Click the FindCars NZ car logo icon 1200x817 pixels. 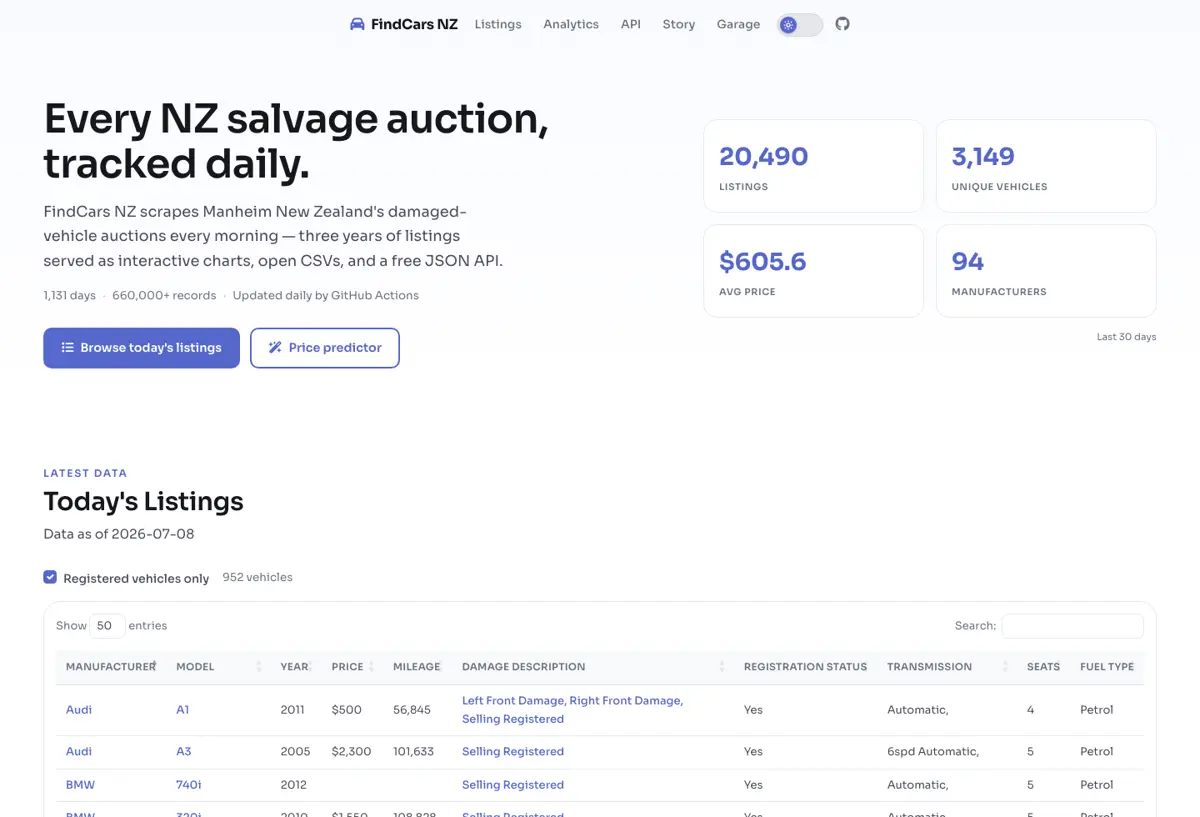(x=357, y=24)
